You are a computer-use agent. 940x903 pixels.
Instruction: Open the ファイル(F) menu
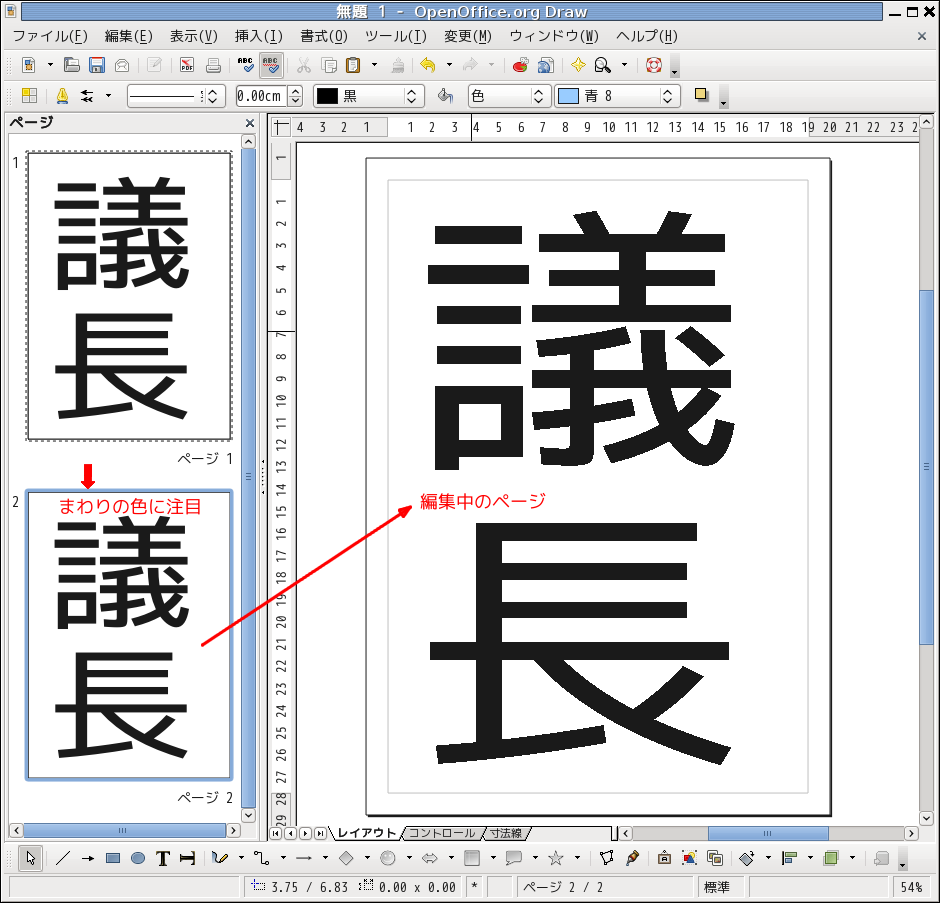(50, 36)
